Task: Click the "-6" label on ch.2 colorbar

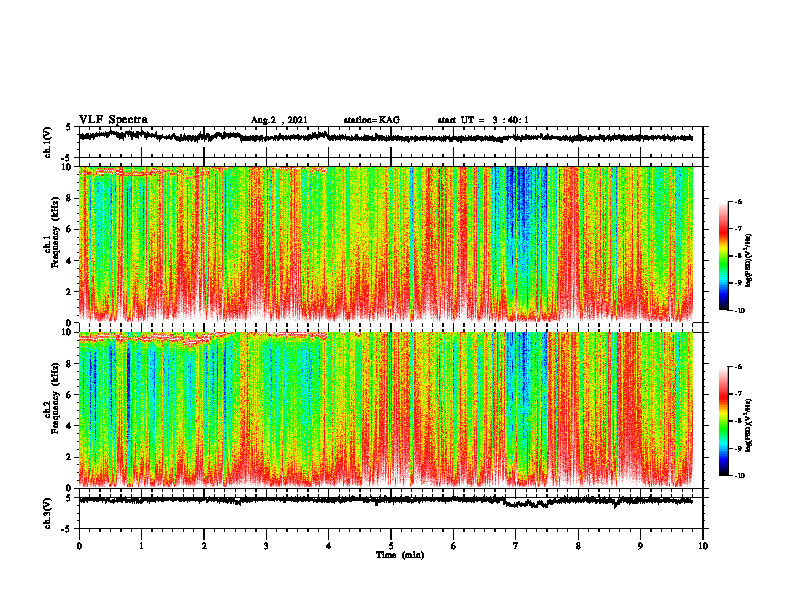Action: (x=738, y=367)
